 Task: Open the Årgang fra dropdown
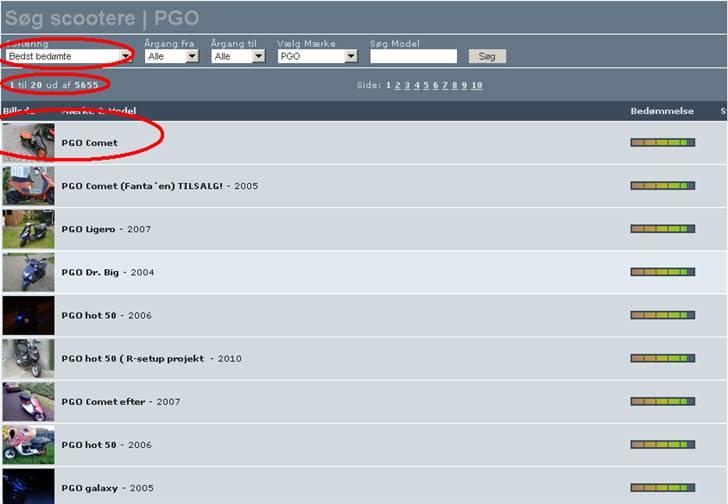(172, 57)
